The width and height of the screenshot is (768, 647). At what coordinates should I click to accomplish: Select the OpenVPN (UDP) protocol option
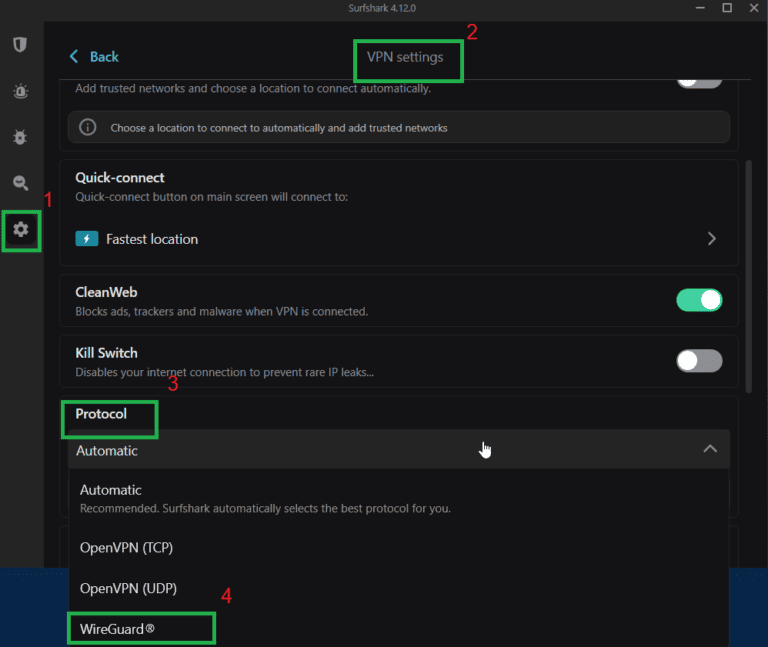pos(128,588)
